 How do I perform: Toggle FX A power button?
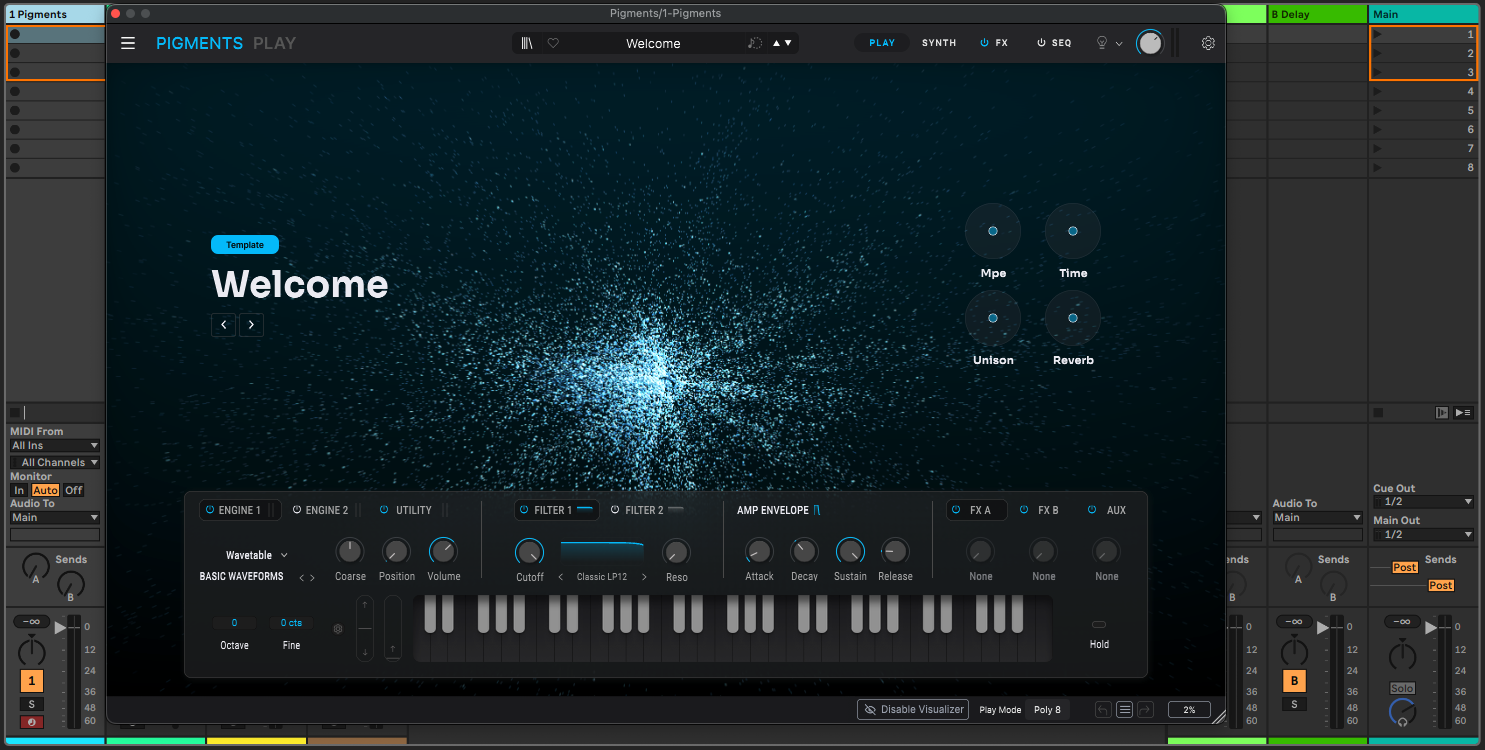click(957, 510)
